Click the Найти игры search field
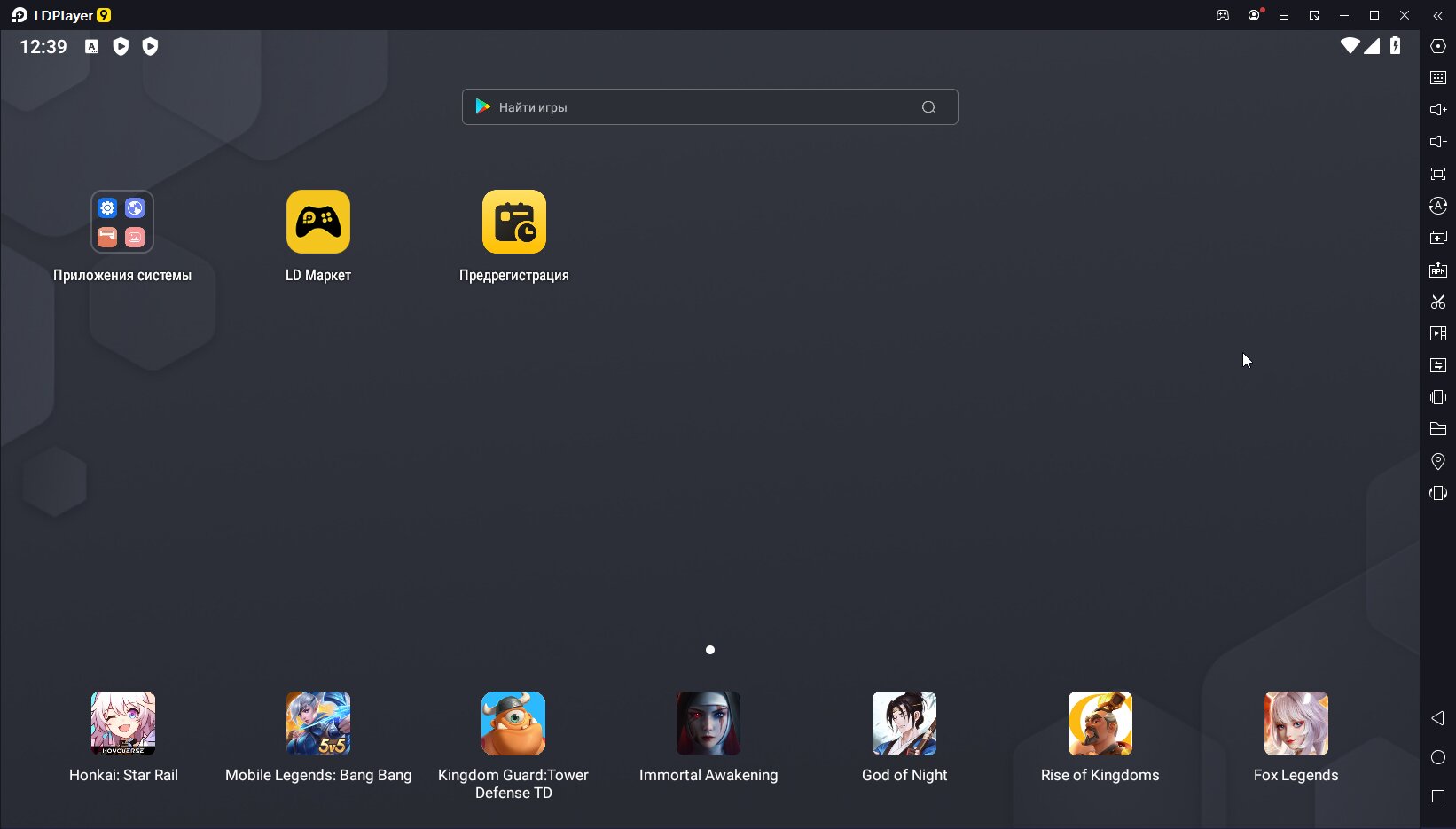Screen dimensions: 1456x829 (709, 107)
